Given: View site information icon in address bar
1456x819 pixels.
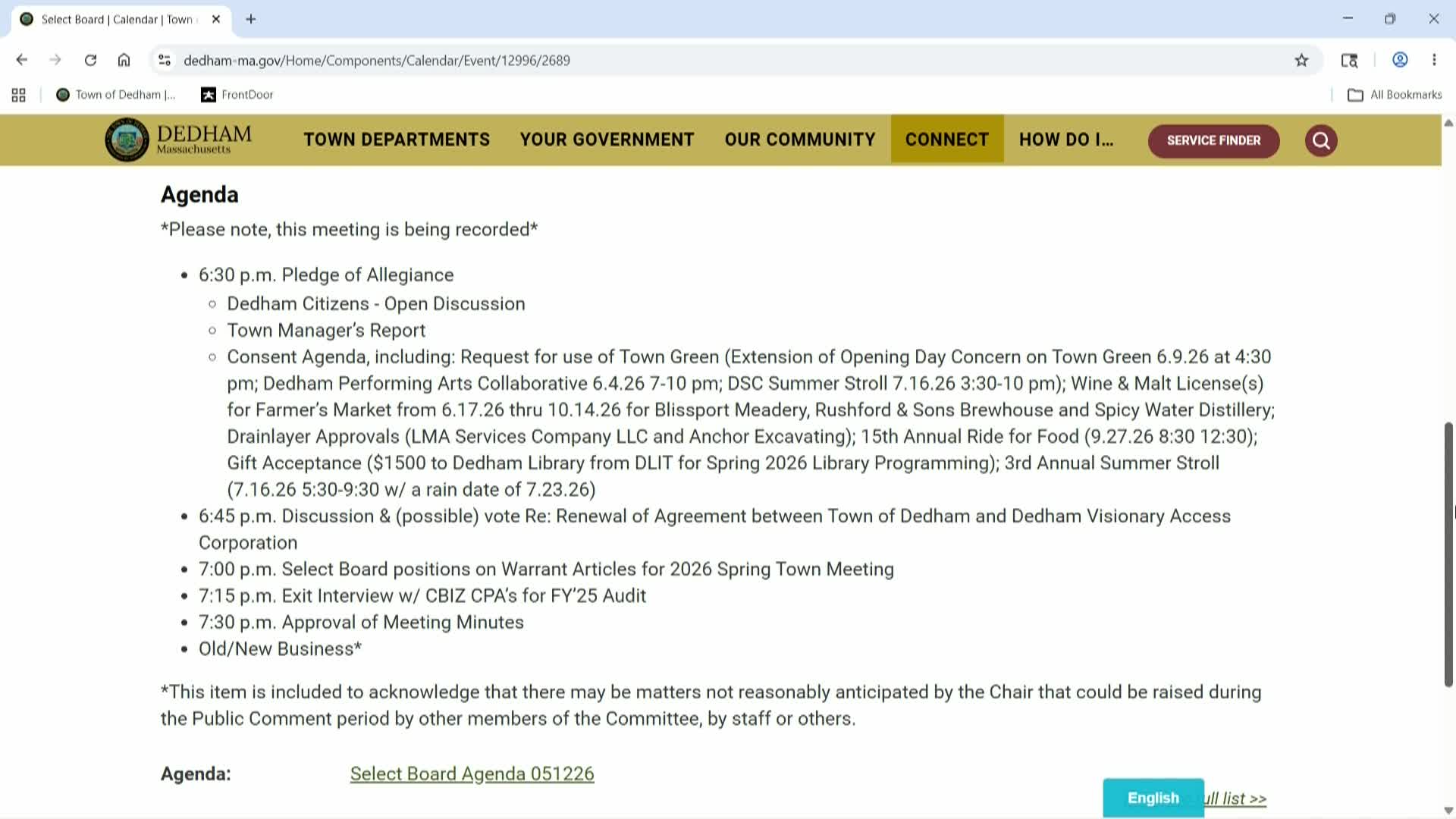Looking at the screenshot, I should point(165,60).
